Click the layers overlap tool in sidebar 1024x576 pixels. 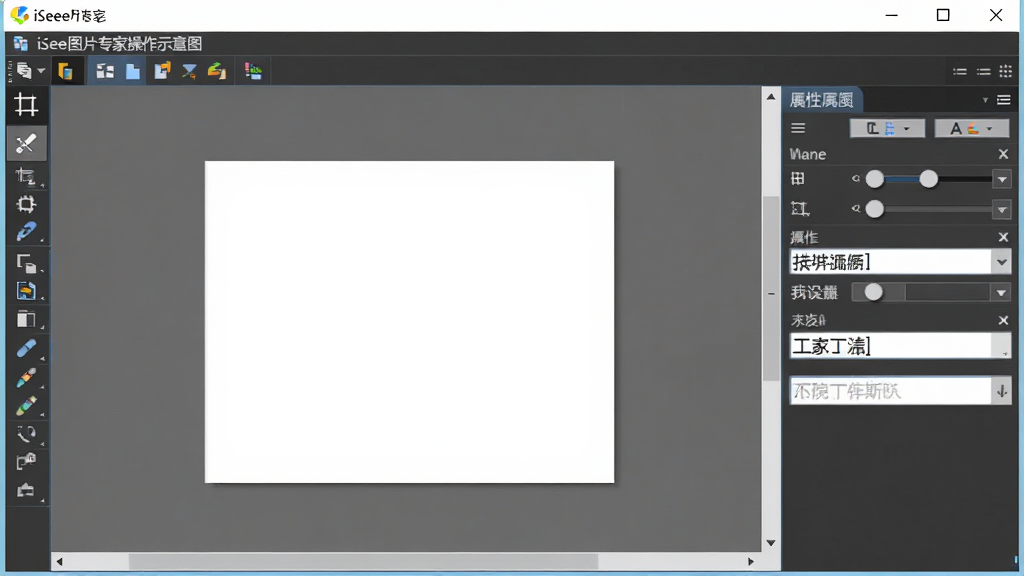tap(26, 263)
